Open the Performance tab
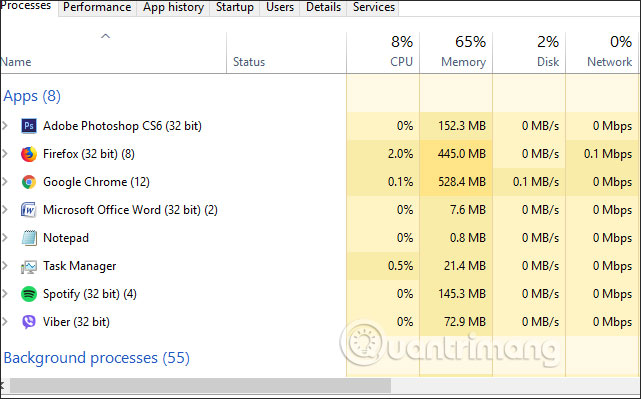The image size is (641, 399). [97, 7]
